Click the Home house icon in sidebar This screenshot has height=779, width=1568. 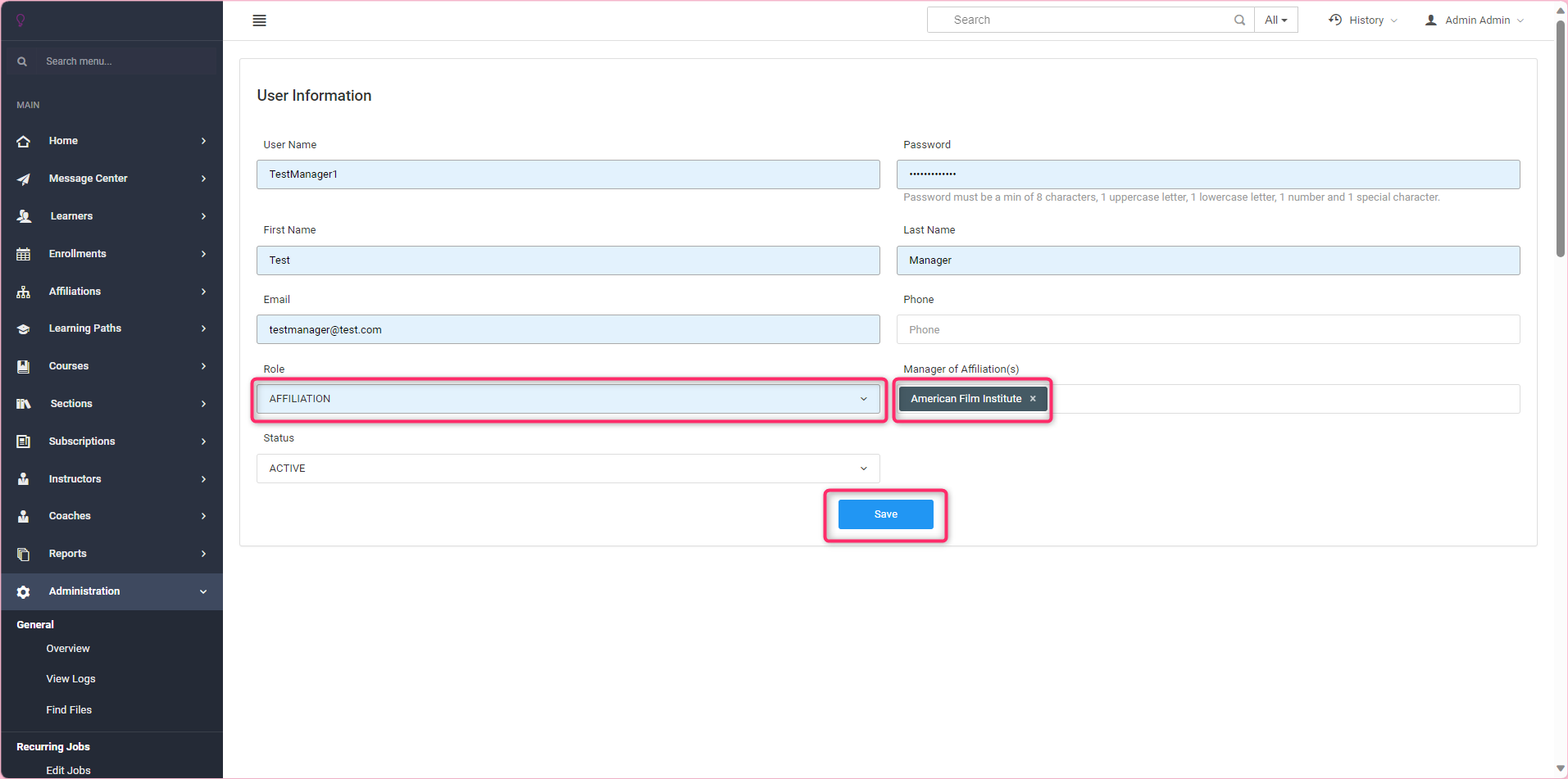pos(24,141)
